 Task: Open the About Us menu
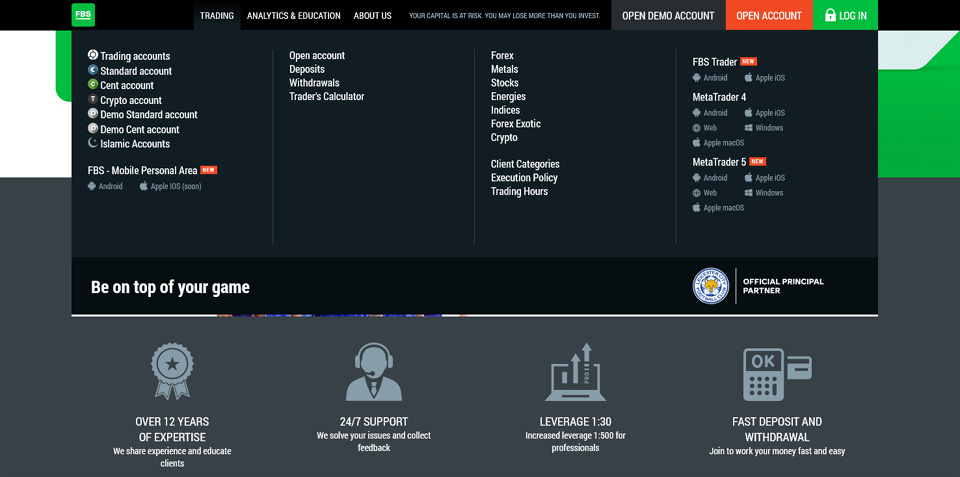pyautogui.click(x=372, y=15)
